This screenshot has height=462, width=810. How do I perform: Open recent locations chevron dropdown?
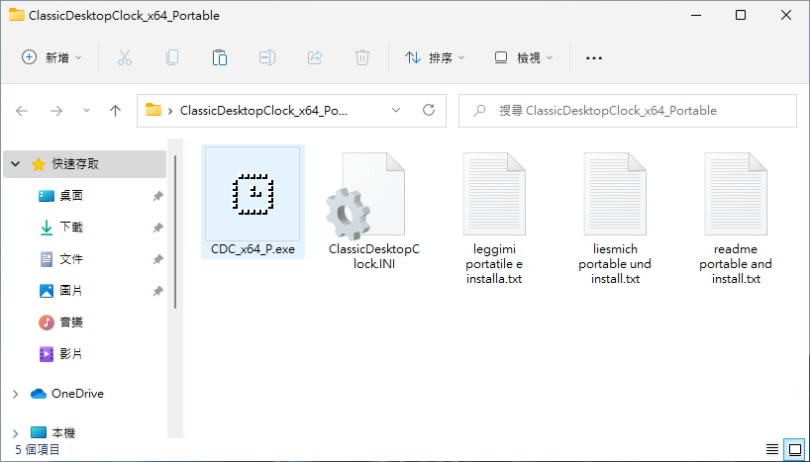coord(86,111)
